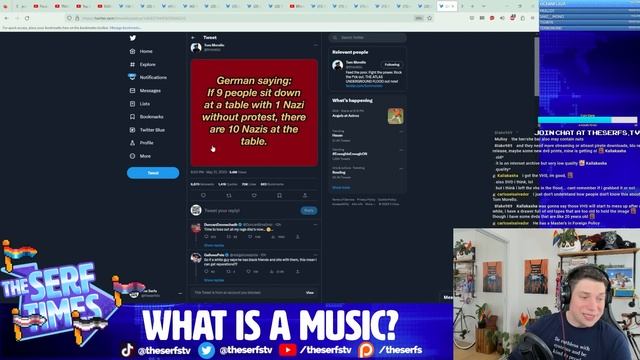Open Messages in the sidebar
This screenshot has height=360, width=640.
pos(145,91)
